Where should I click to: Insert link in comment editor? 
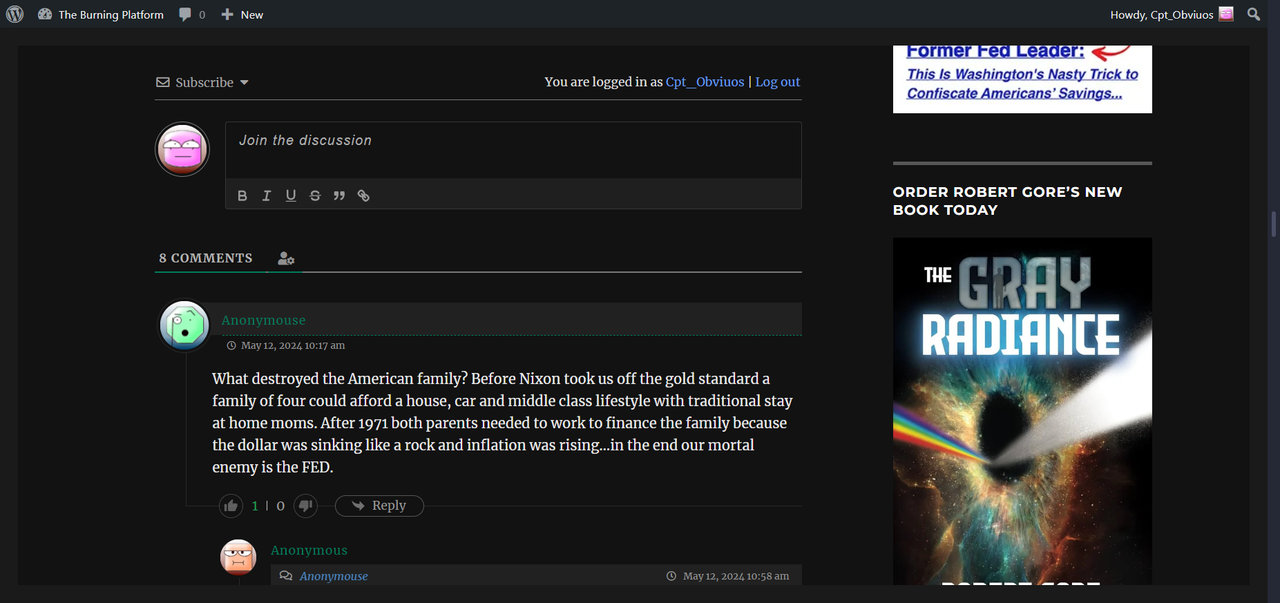click(364, 196)
